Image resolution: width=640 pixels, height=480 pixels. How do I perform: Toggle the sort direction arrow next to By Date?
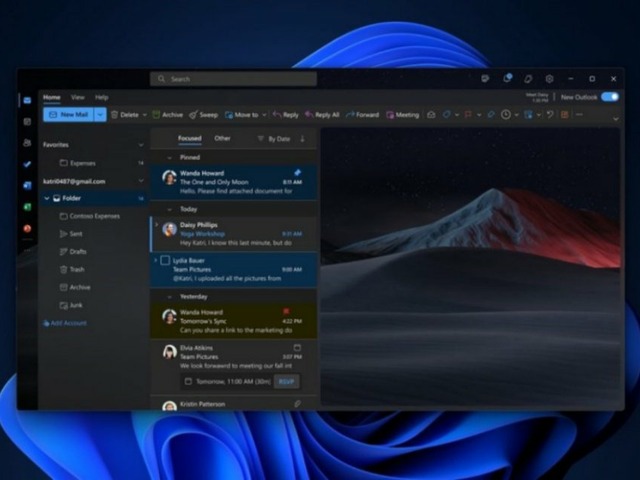[x=302, y=139]
